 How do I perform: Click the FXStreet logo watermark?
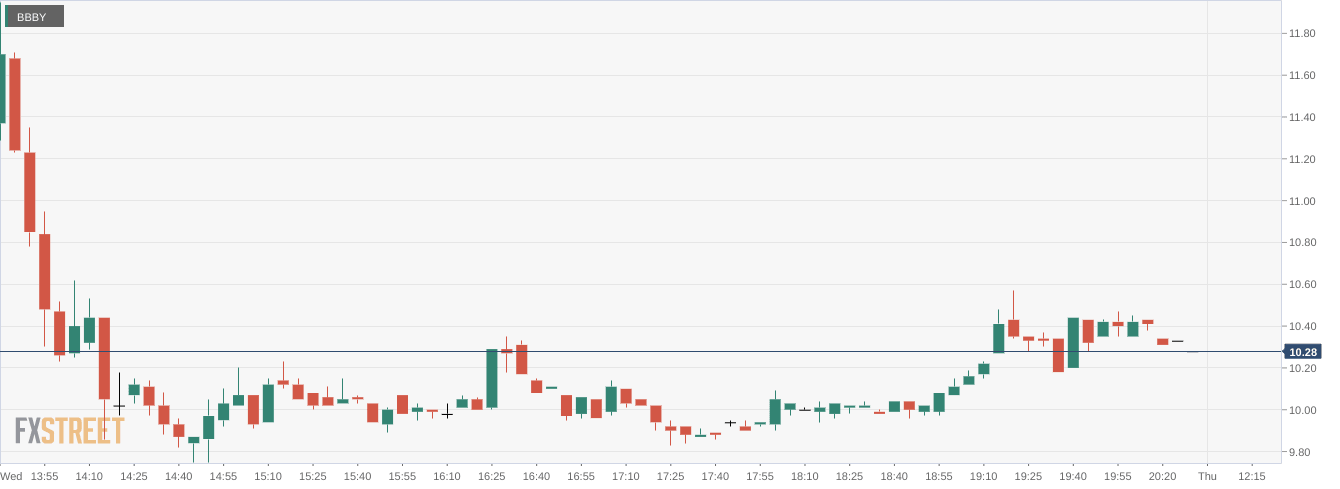point(69,431)
